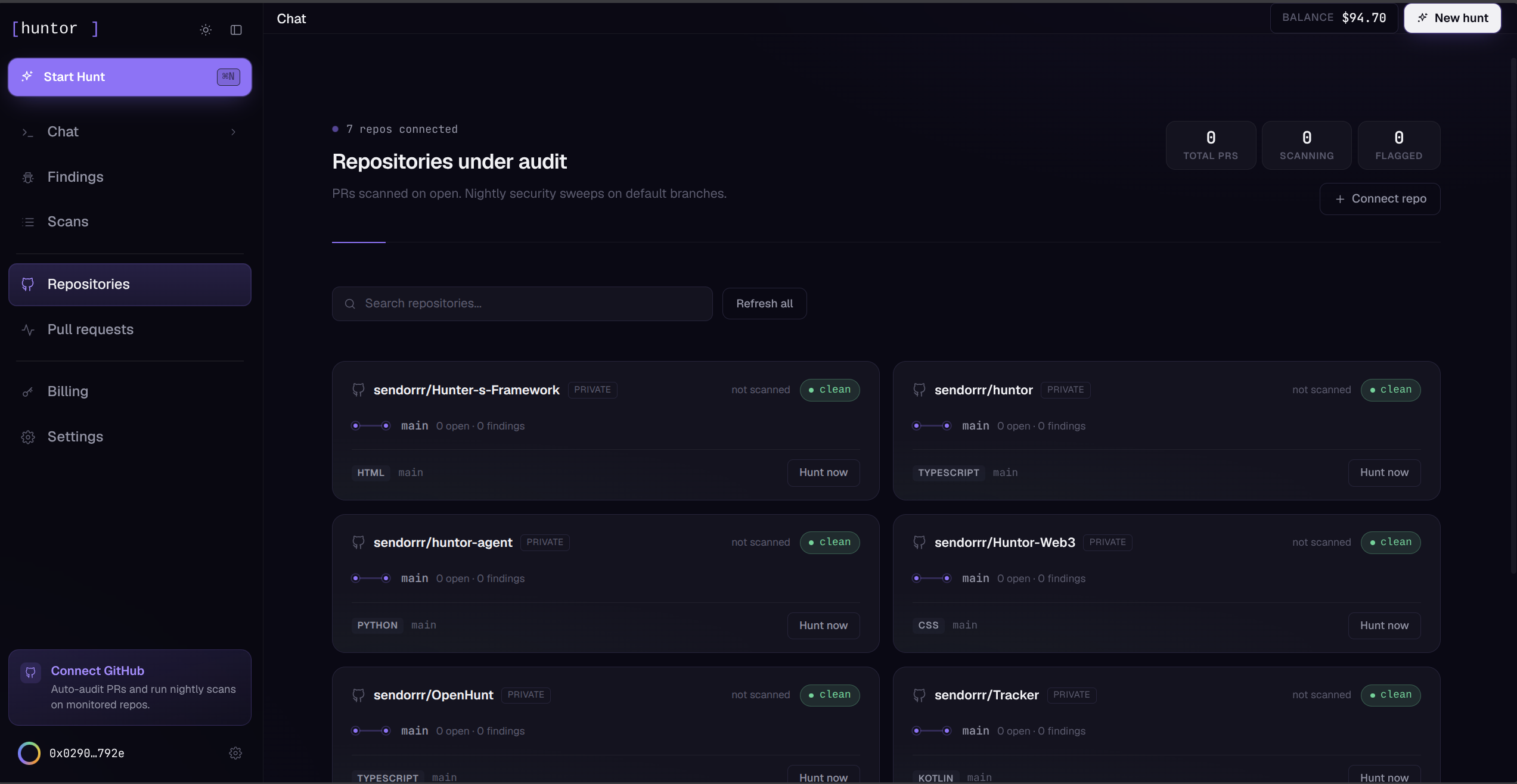Hunt now on sendorrr/Hunter-s-Framework
The width and height of the screenshot is (1517, 784).
point(823,472)
